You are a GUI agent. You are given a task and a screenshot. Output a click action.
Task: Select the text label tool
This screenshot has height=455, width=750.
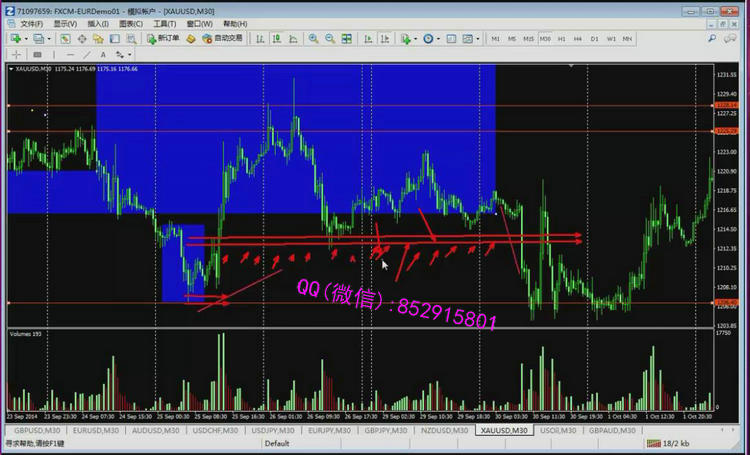click(x=103, y=54)
